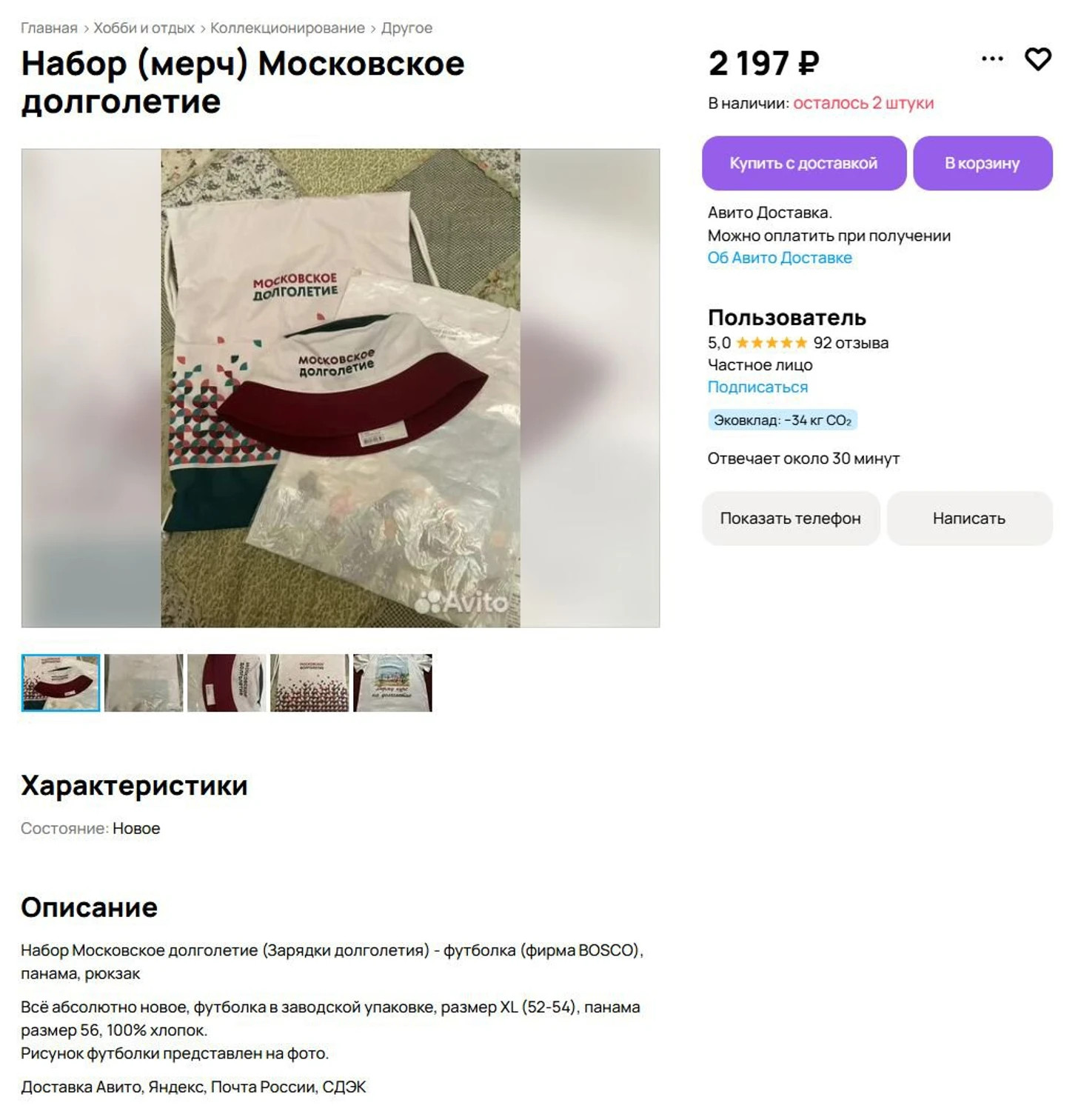
Task: Click the five-star seller rating
Action: [x=771, y=343]
